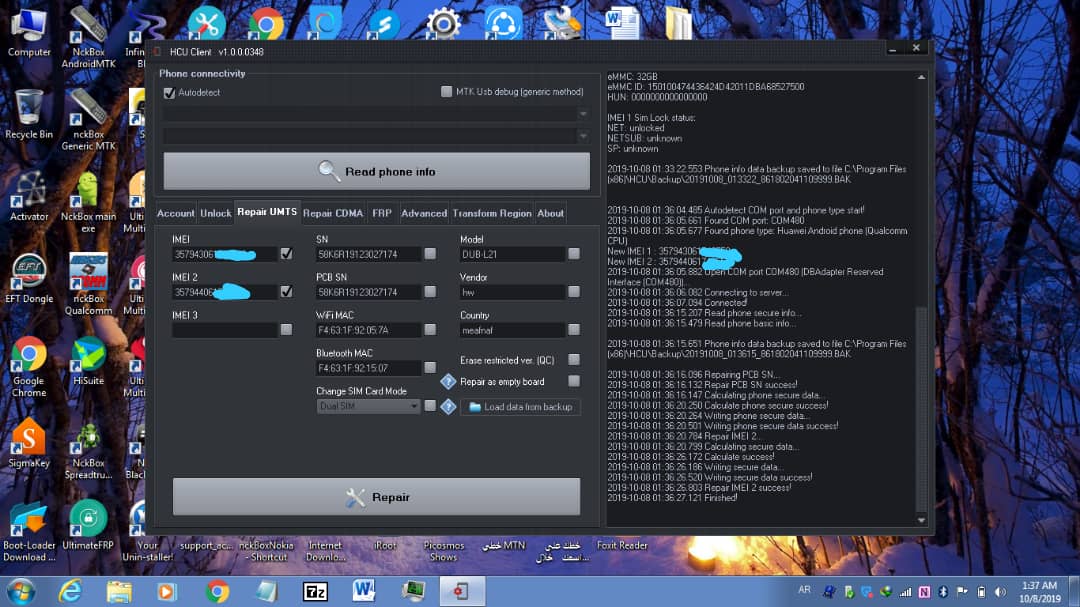Screen dimensions: 1080x607
Task: Open Recycle Bin desktop icon
Action: pyautogui.click(x=29, y=114)
